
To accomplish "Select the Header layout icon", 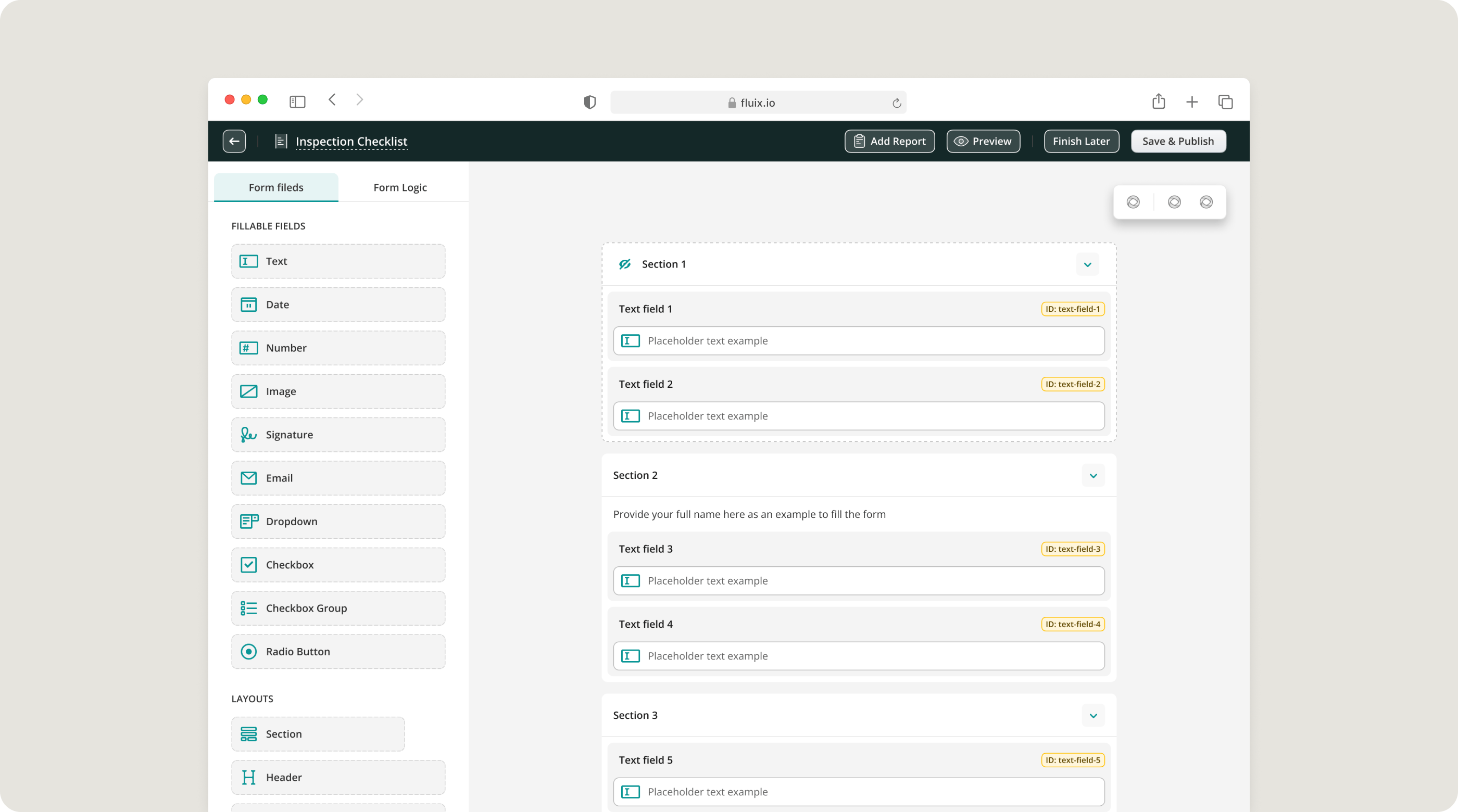I will pos(248,777).
